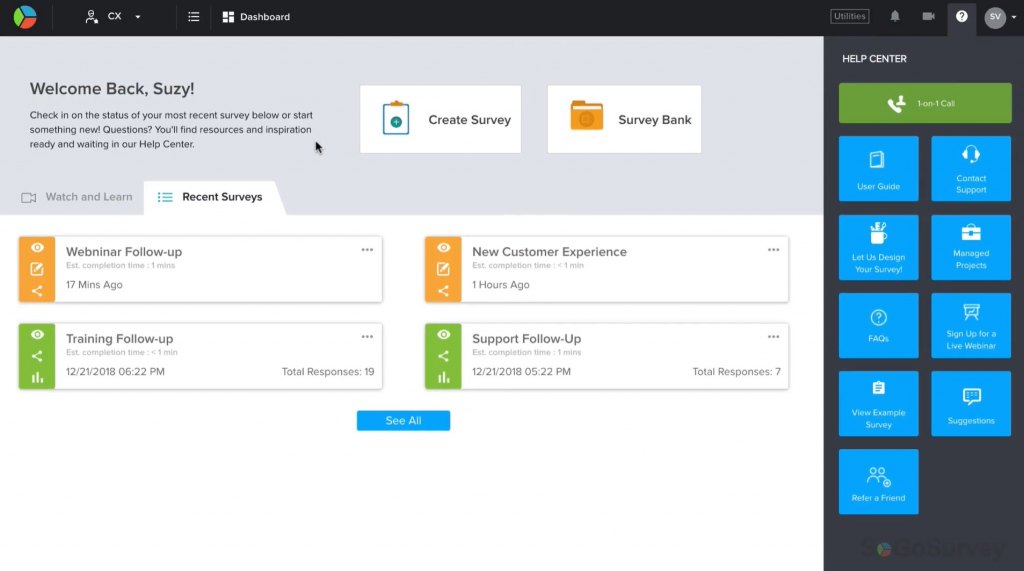Open notifications bell

click(x=895, y=16)
